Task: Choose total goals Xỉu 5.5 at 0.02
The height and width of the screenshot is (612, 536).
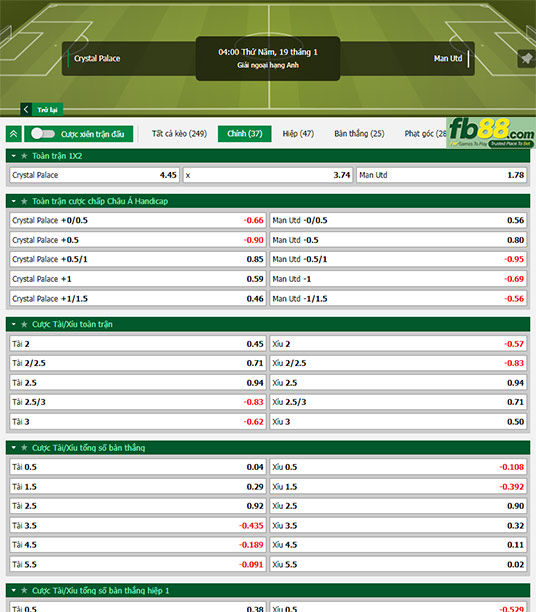Action: coord(398,565)
